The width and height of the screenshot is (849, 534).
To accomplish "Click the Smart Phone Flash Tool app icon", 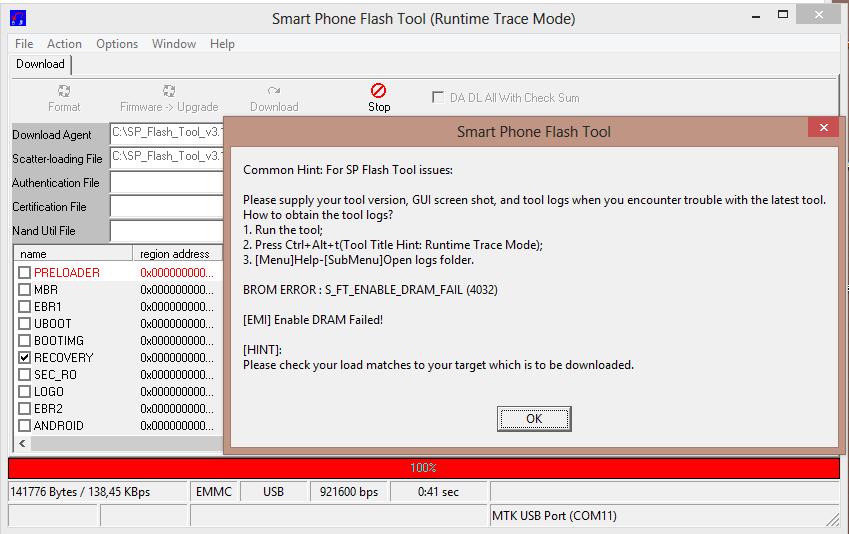I will click(18, 18).
